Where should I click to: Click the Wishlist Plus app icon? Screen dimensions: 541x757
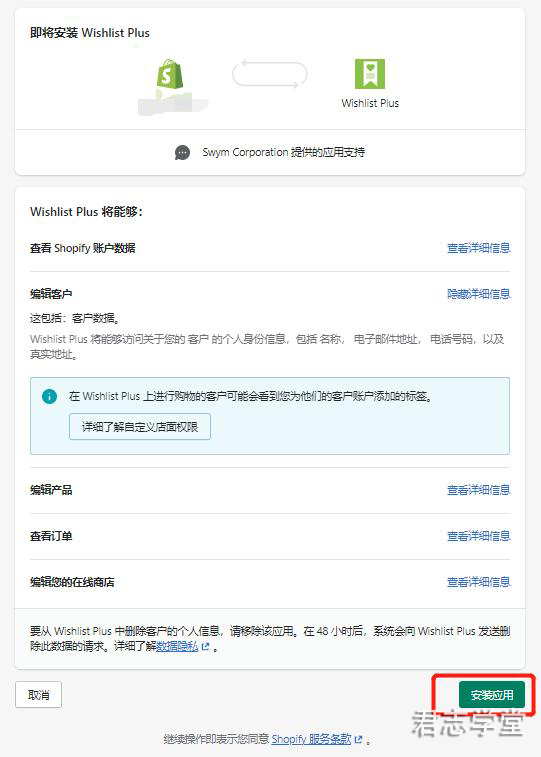click(x=370, y=74)
